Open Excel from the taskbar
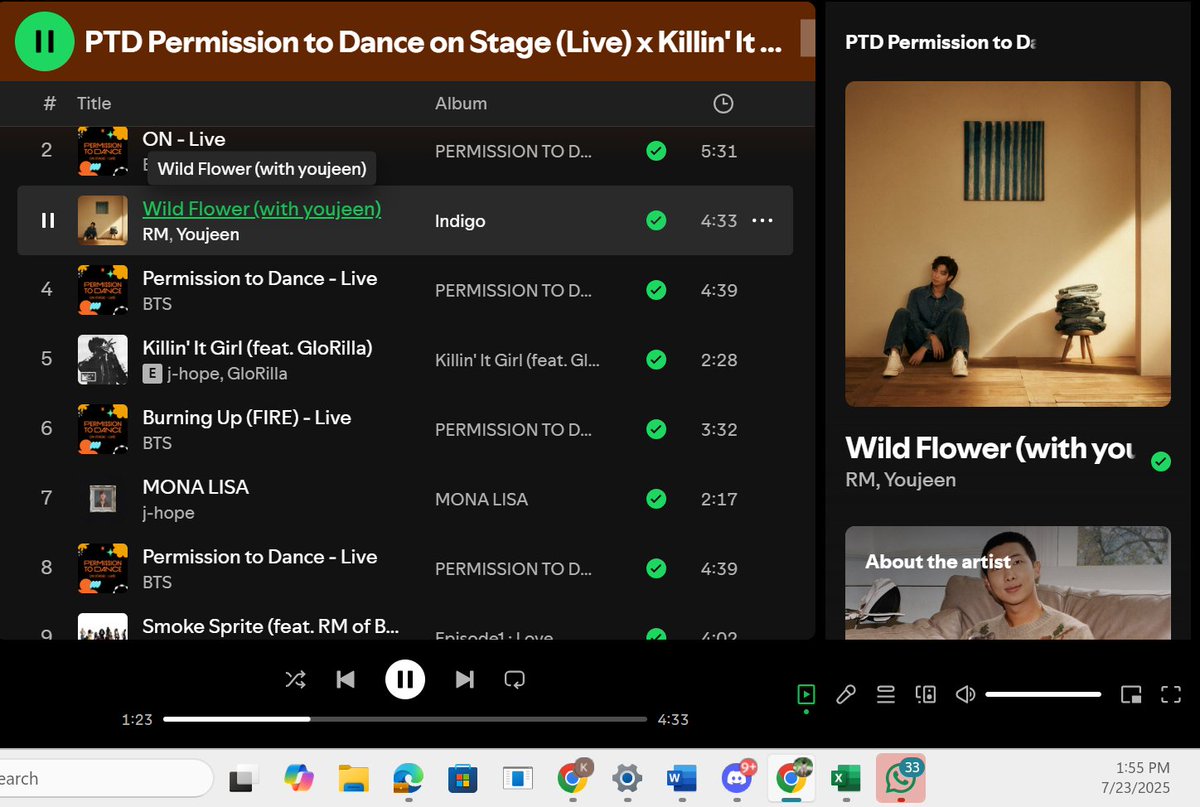 click(x=846, y=777)
